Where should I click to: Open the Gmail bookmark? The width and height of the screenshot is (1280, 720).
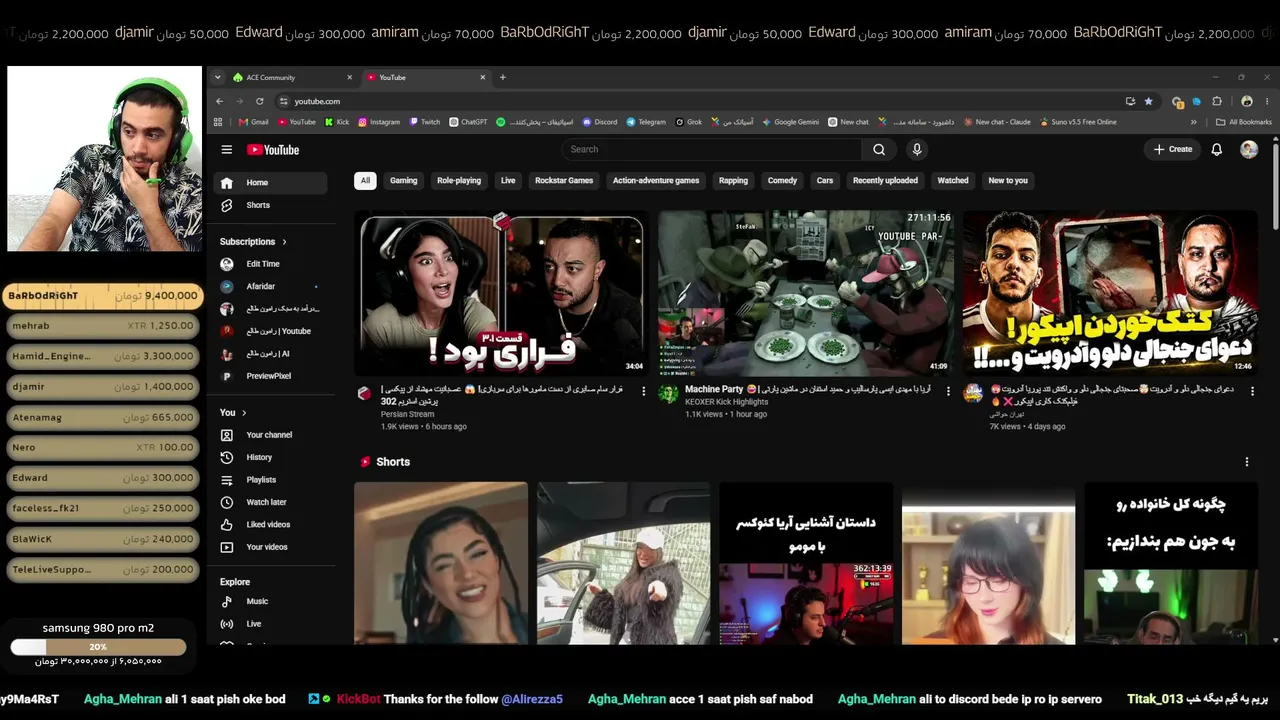[253, 122]
